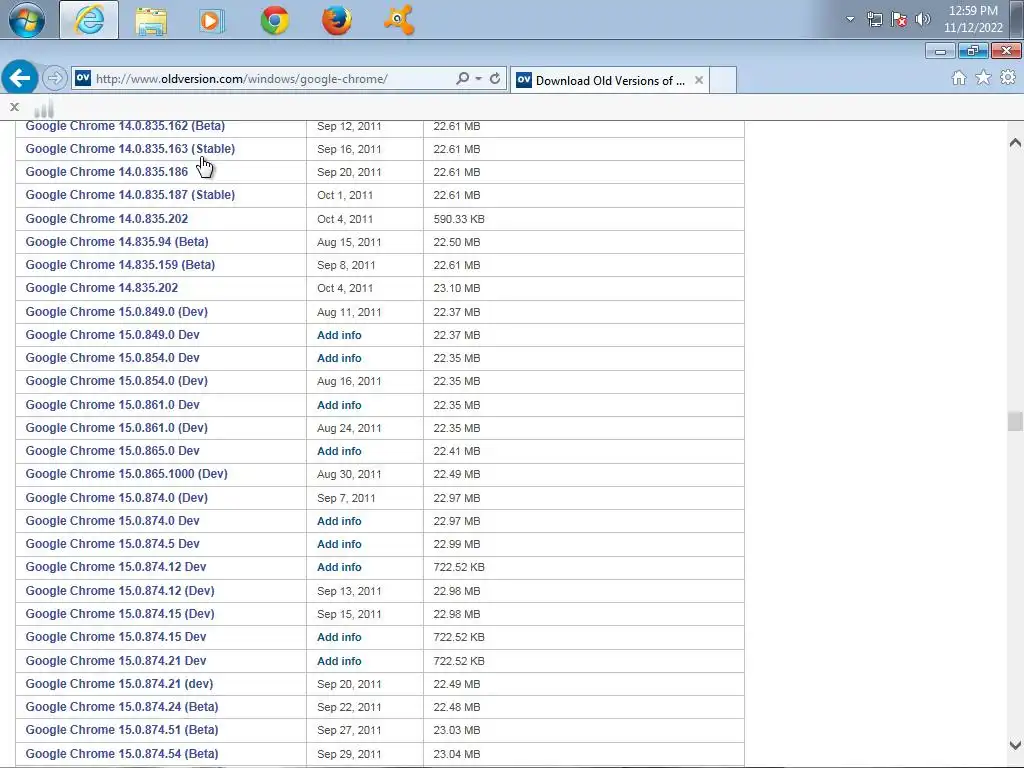The image size is (1024, 768).
Task: Open Google Chrome 14.835.159 (Beta) link
Action: [x=120, y=264]
